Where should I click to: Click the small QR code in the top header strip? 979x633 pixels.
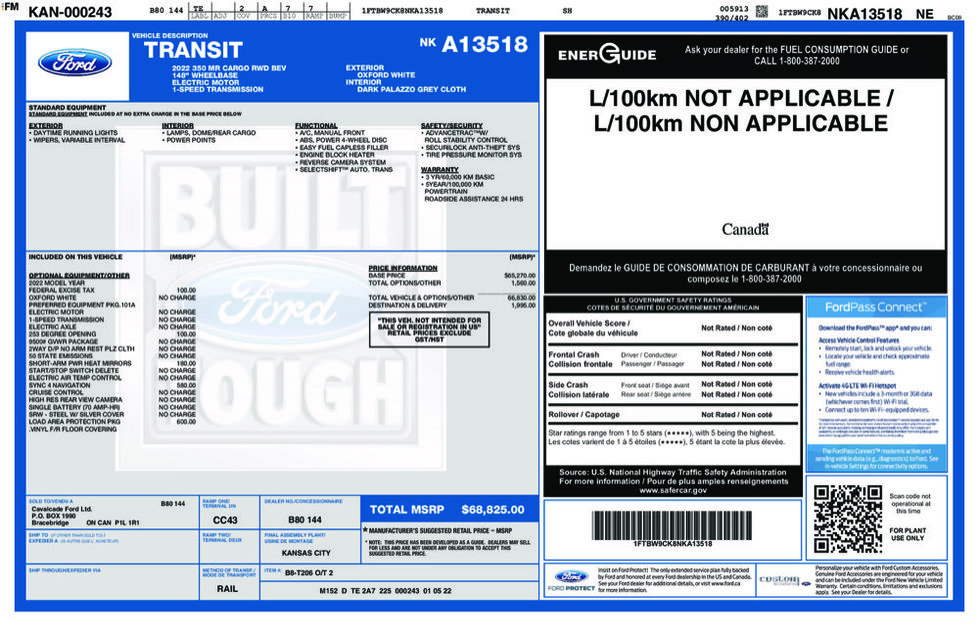point(762,11)
